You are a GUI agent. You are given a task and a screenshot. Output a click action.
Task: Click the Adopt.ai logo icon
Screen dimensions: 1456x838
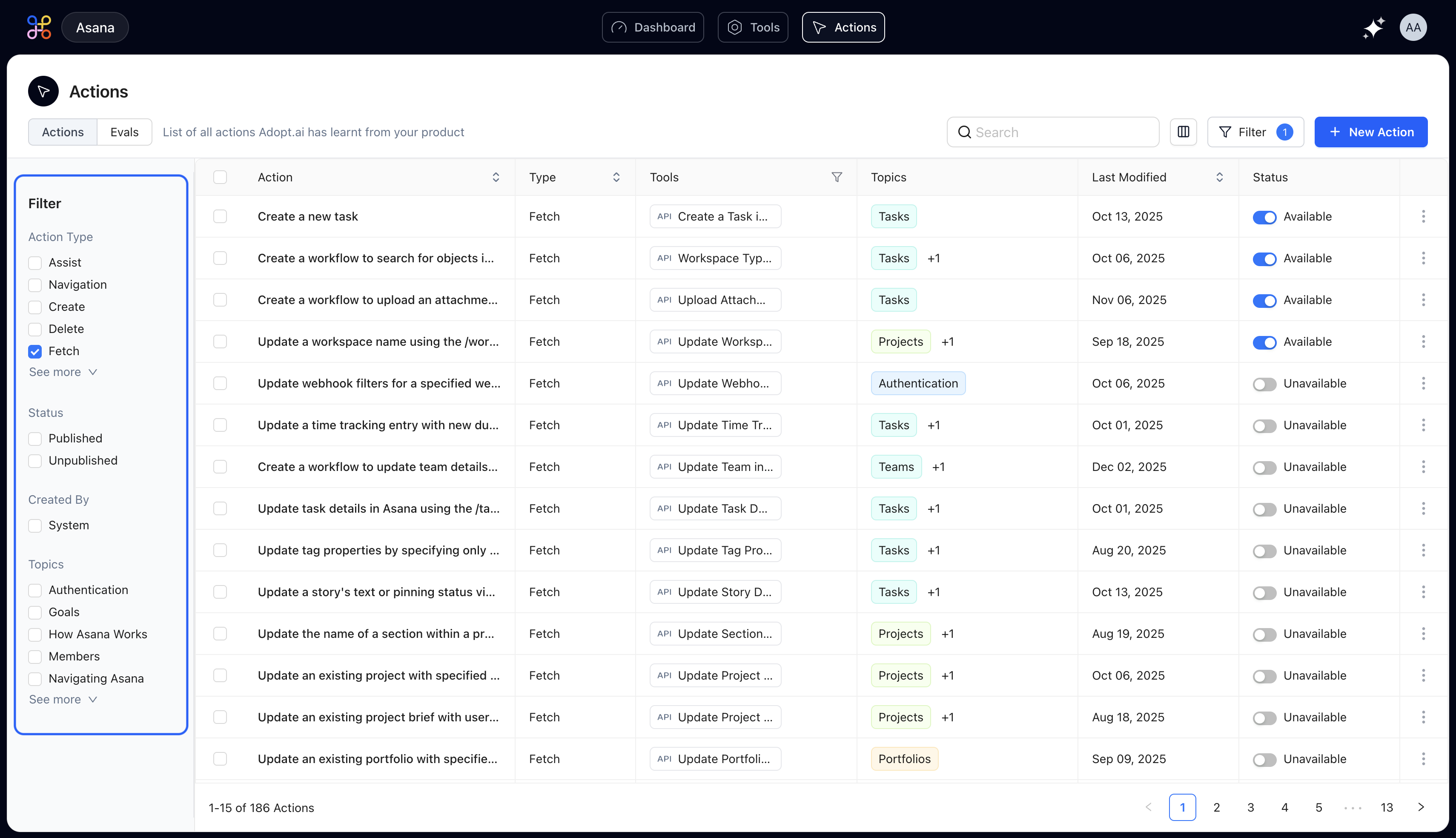tap(39, 28)
